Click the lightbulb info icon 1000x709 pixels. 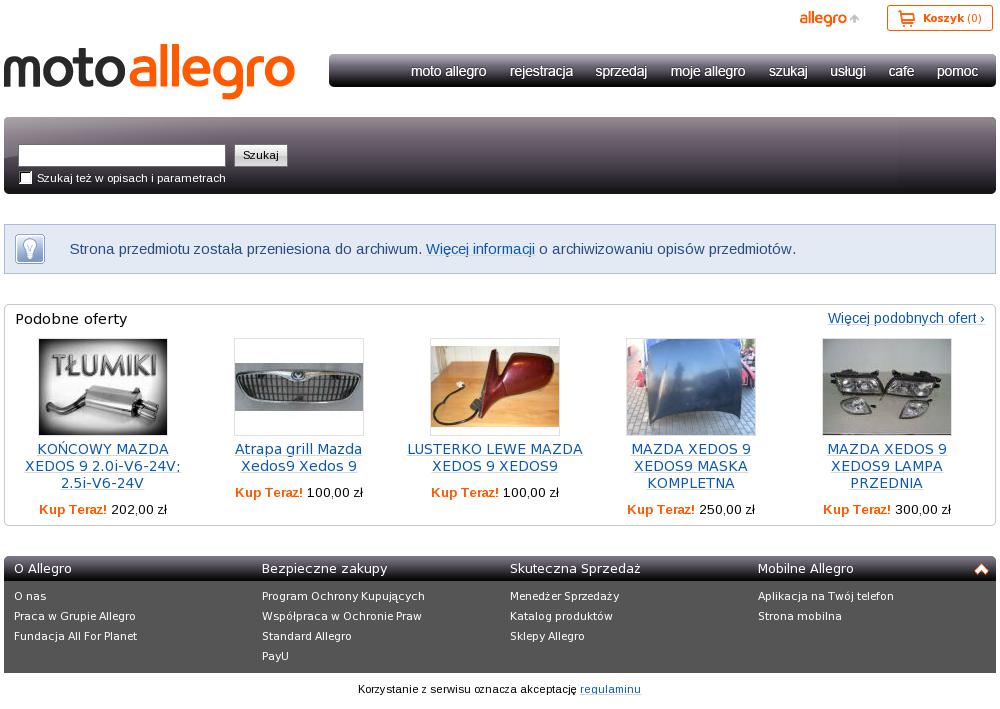pos(30,249)
